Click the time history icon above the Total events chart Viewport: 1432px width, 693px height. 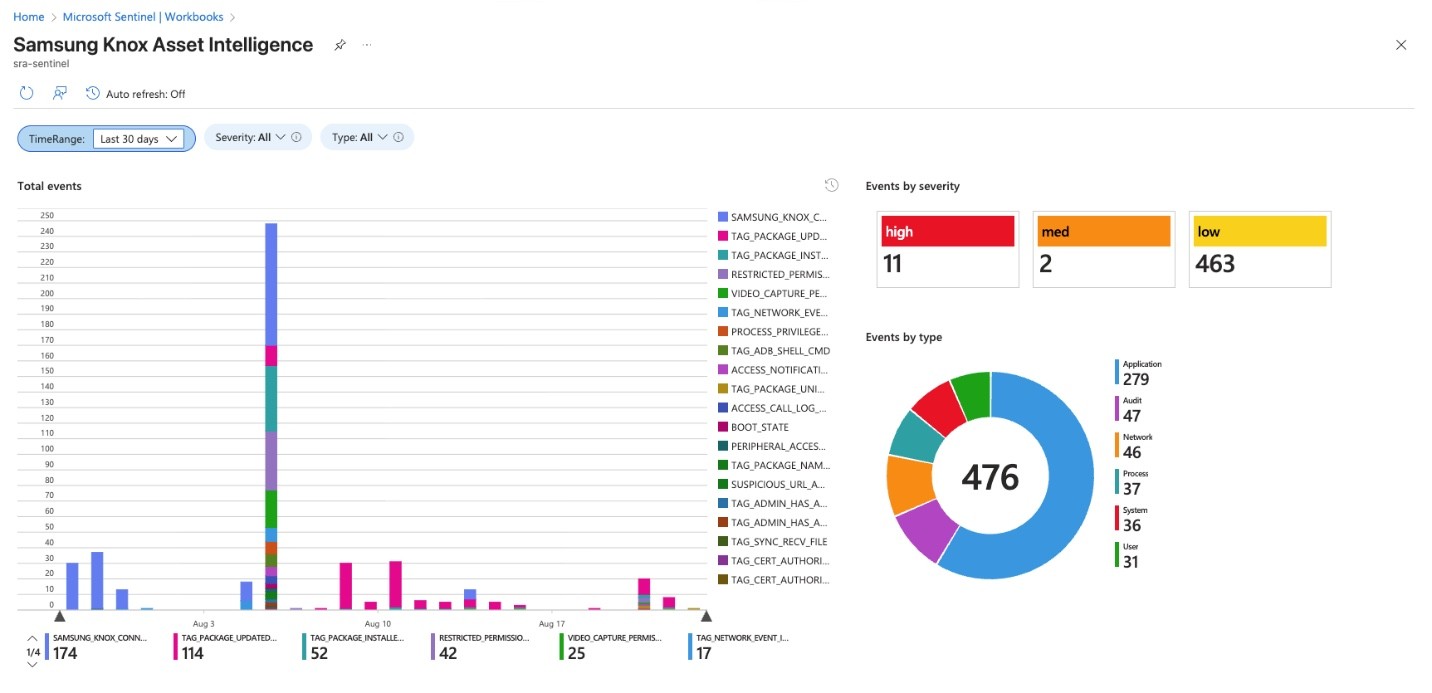831,185
